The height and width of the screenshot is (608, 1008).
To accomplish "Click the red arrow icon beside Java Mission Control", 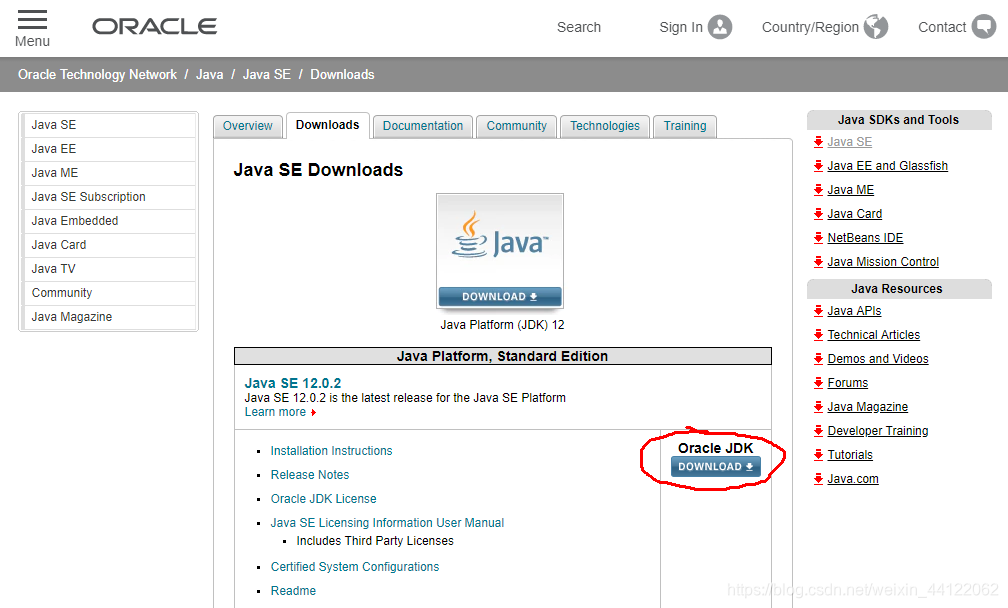I will (x=818, y=262).
